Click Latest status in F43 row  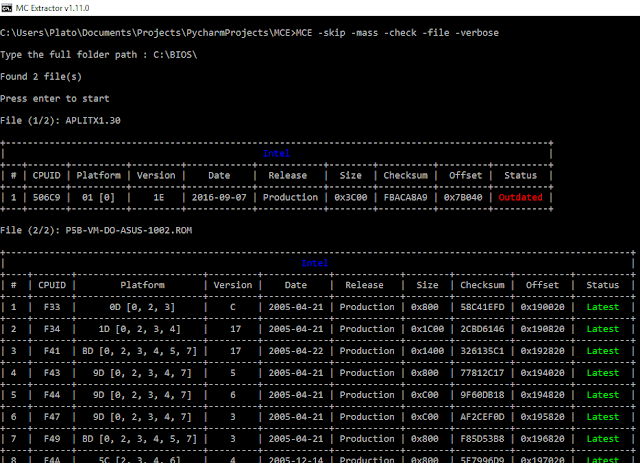[603, 373]
